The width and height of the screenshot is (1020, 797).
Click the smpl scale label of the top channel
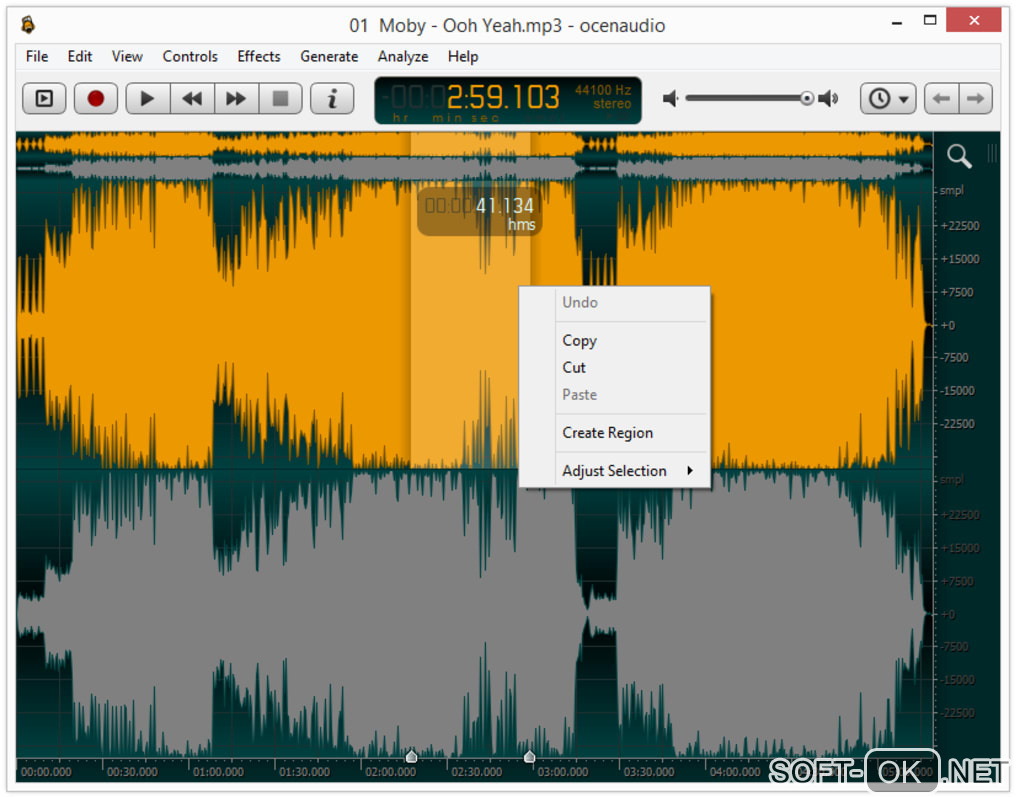point(952,191)
